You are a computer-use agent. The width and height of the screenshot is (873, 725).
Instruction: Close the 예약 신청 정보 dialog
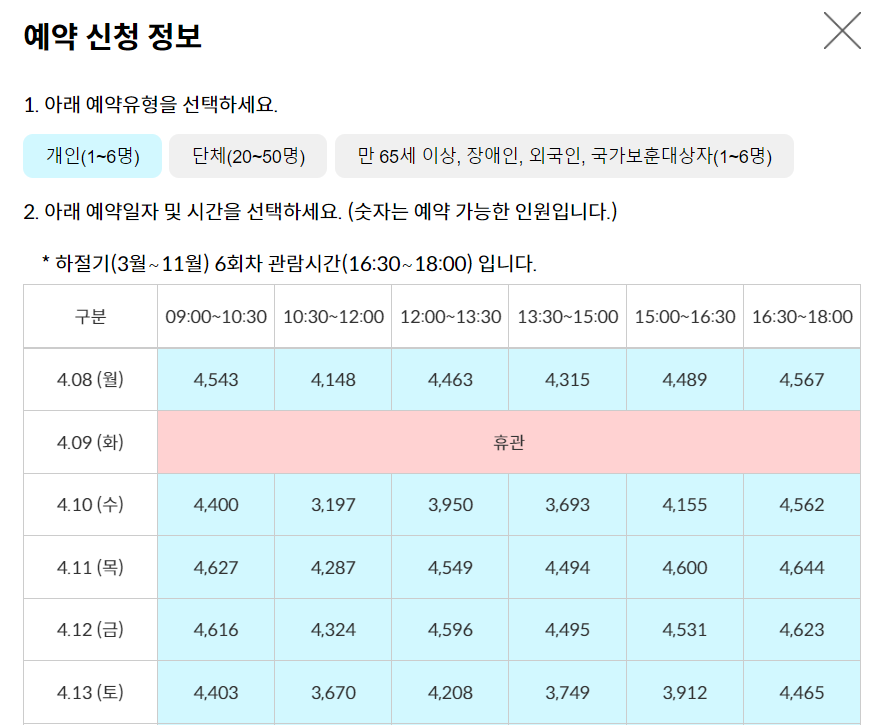[842, 31]
